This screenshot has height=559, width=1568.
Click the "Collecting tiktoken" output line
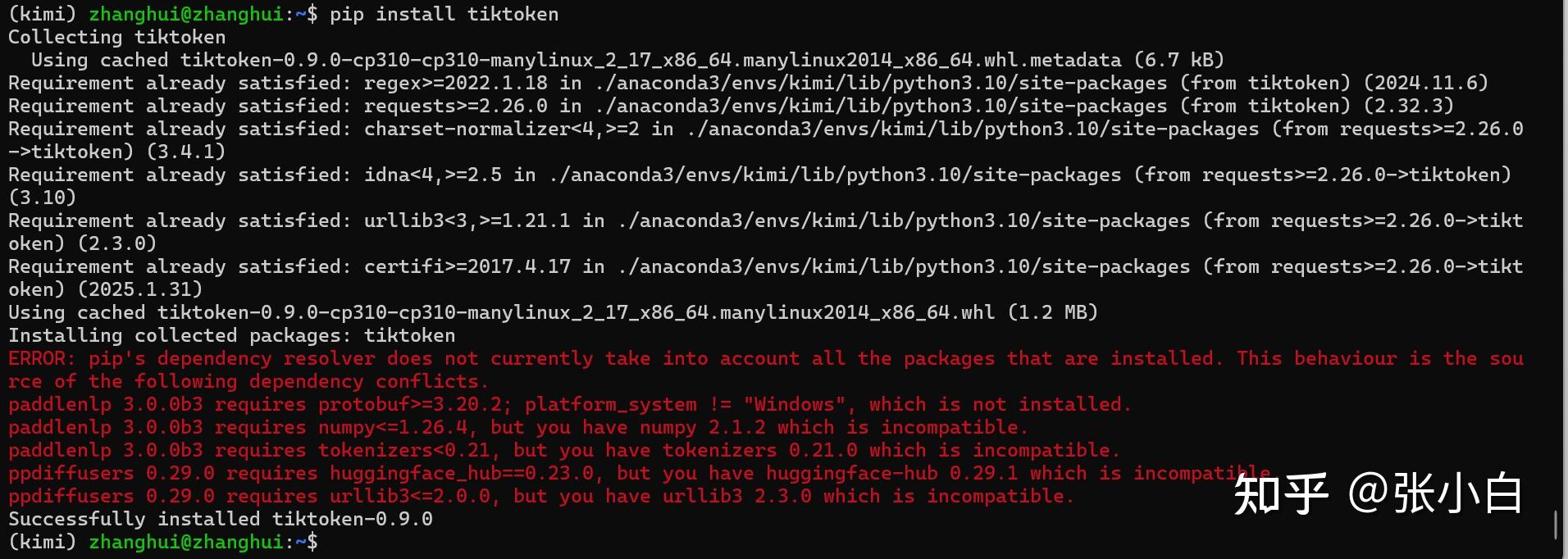coord(116,37)
